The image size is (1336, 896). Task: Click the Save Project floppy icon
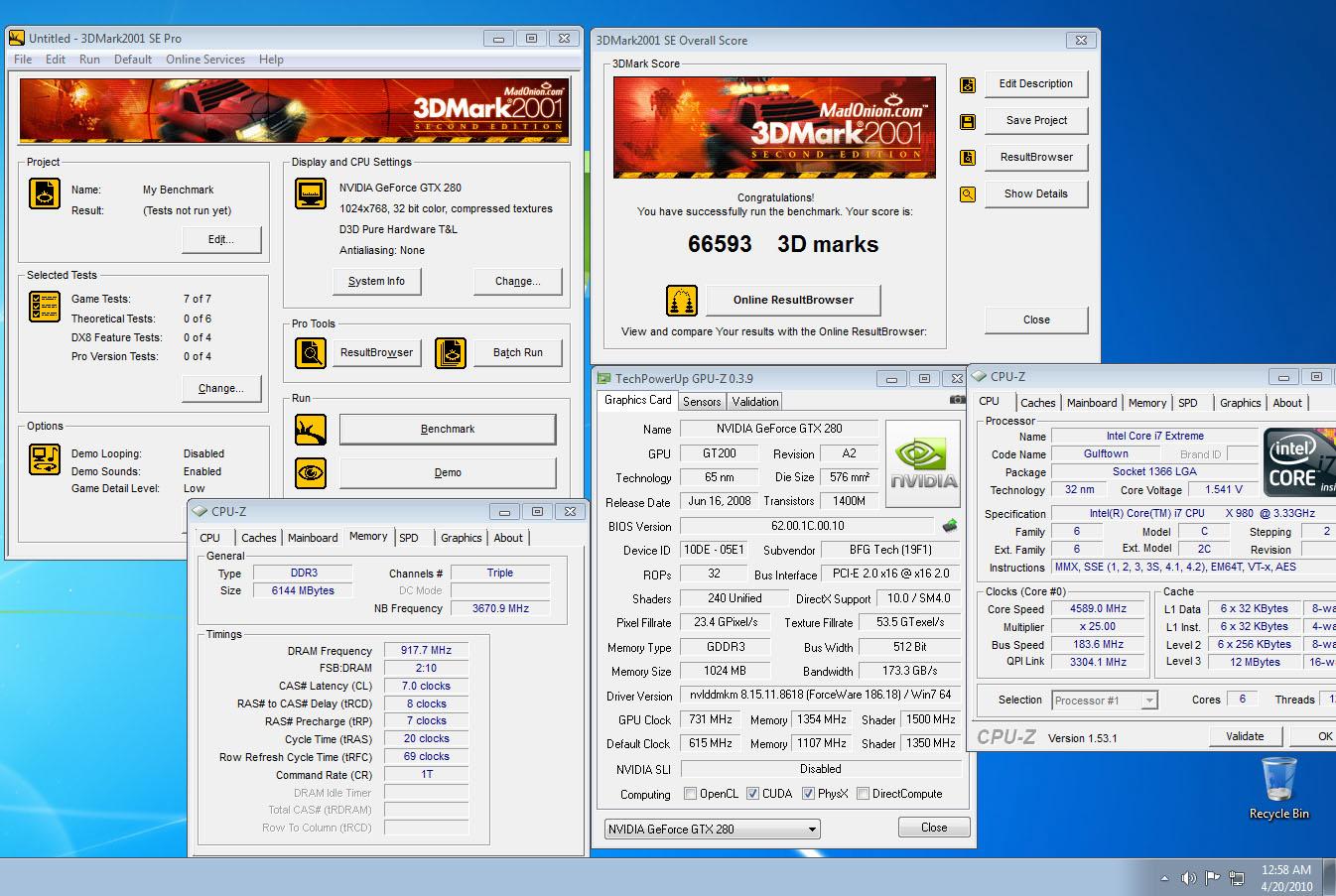pyautogui.click(x=968, y=122)
